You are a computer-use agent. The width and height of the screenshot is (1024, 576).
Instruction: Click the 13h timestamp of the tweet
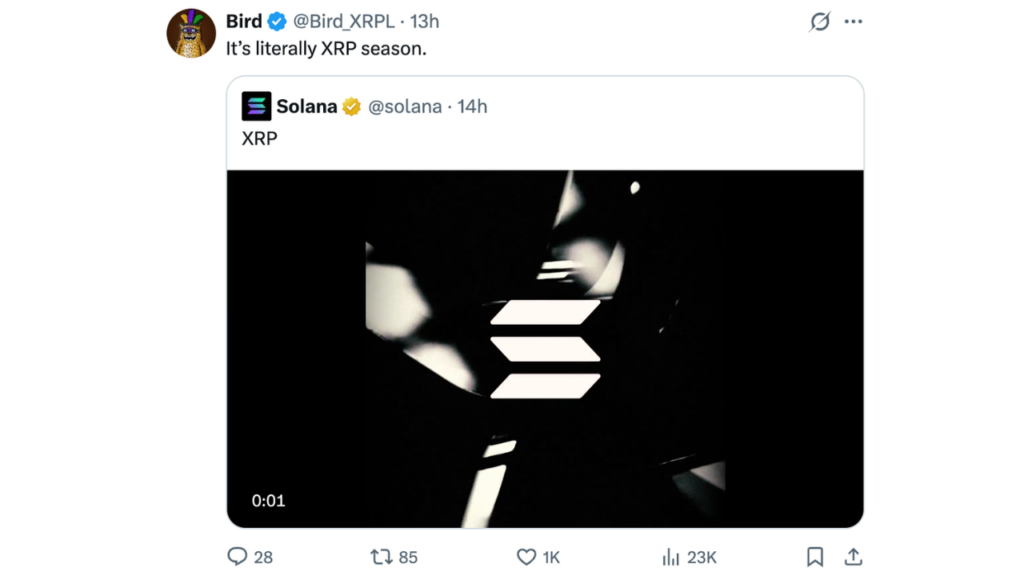pos(425,22)
